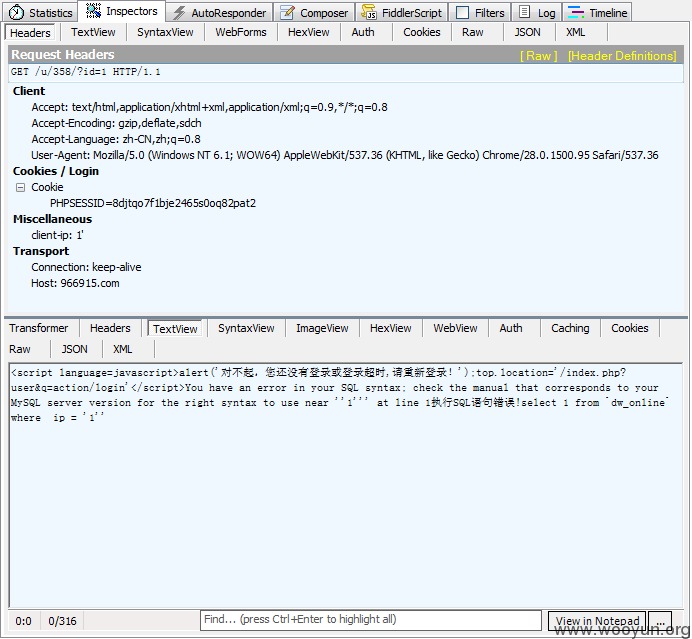The image size is (692, 639).
Task: Select response Headers tab
Action: (x=110, y=328)
